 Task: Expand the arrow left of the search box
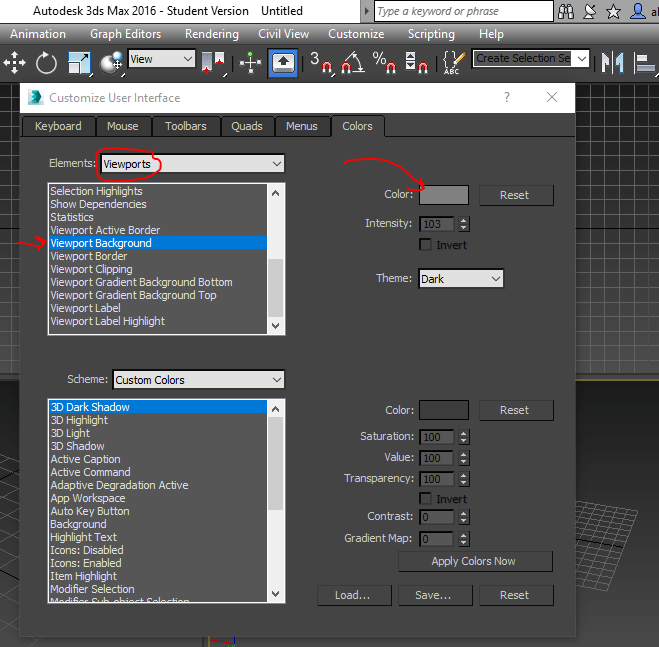click(x=366, y=11)
